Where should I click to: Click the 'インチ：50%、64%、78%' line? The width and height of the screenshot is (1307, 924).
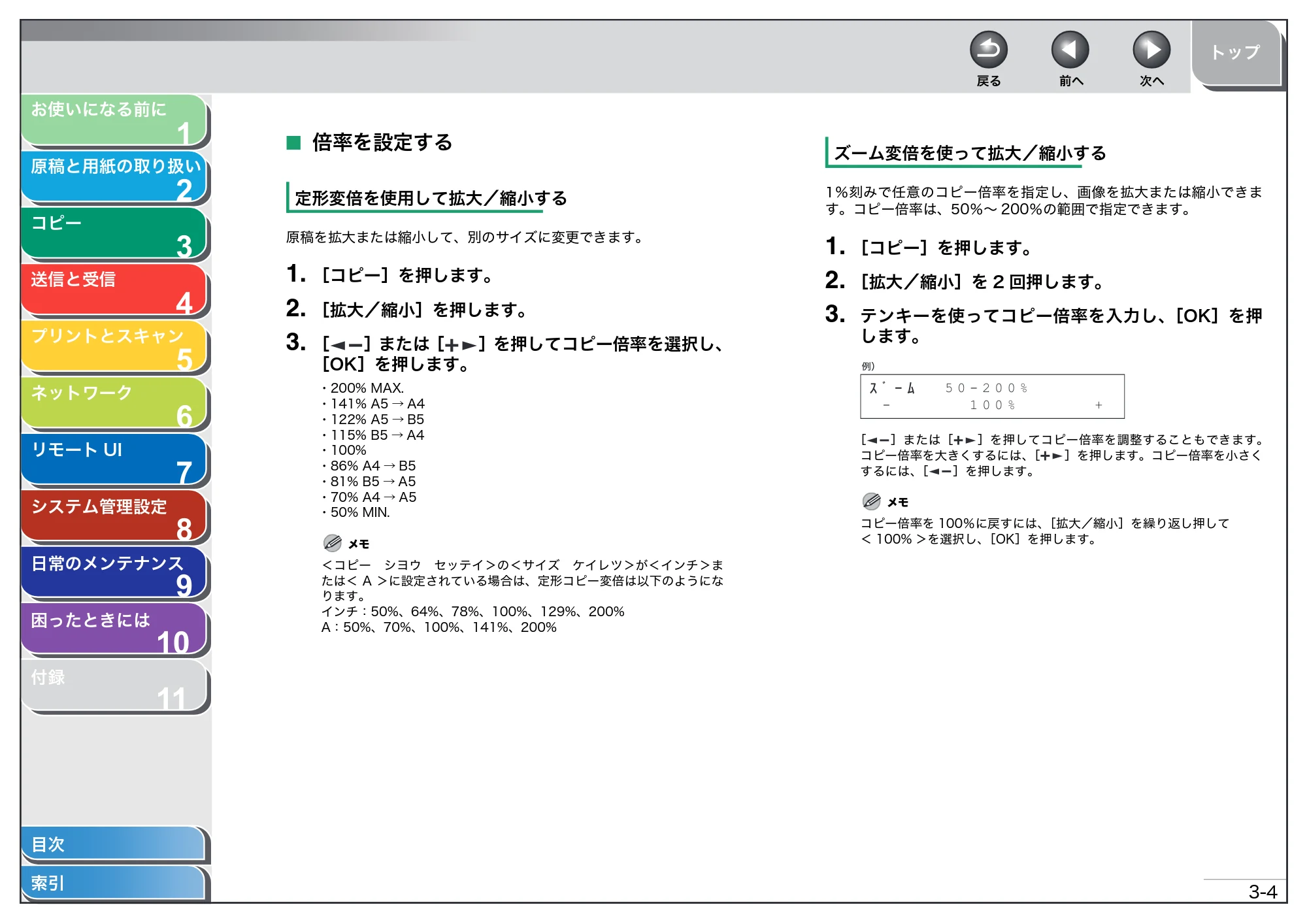(x=472, y=612)
